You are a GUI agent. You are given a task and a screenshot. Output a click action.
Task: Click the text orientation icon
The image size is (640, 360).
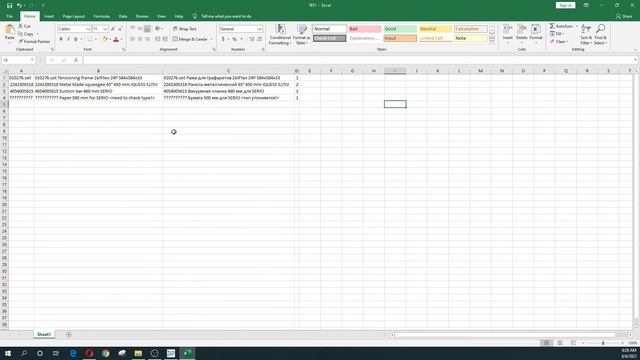tap(158, 29)
